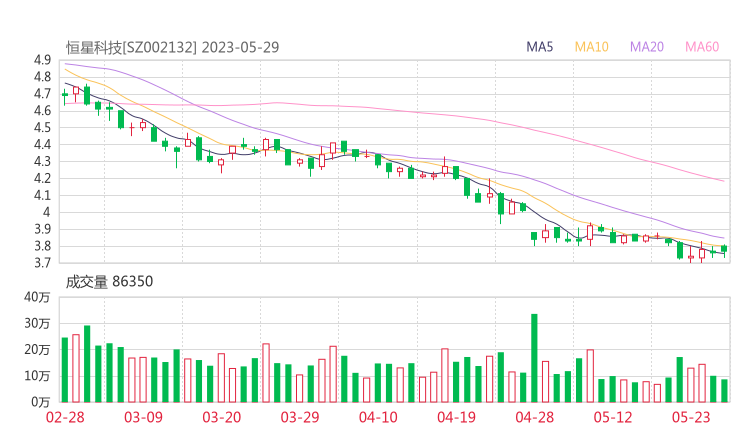
Task: Click the MA5 legend label
Action: 539,47
